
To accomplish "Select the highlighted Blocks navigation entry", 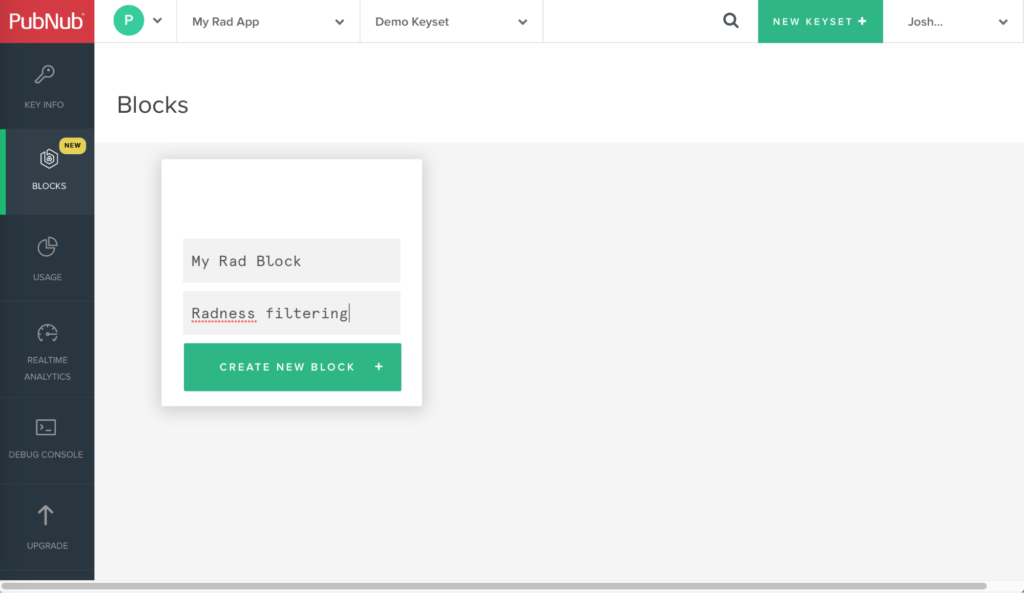I will pos(47,170).
